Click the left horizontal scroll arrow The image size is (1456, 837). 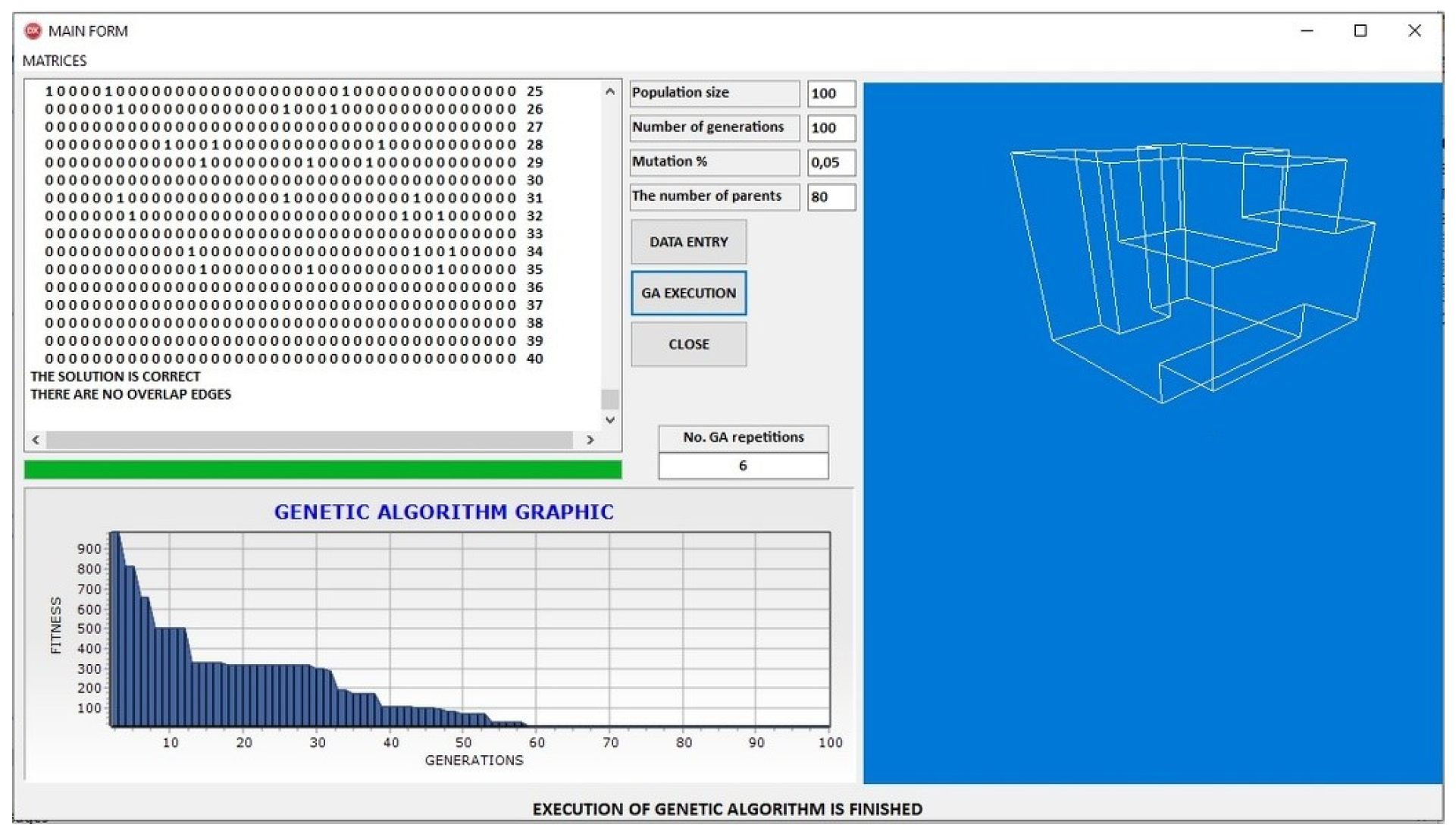pos(36,440)
